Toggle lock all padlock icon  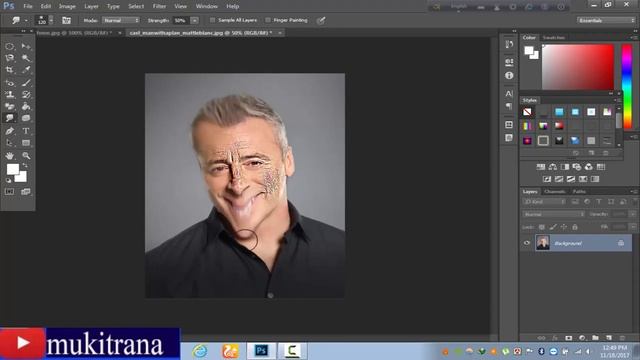pyautogui.click(x=575, y=227)
